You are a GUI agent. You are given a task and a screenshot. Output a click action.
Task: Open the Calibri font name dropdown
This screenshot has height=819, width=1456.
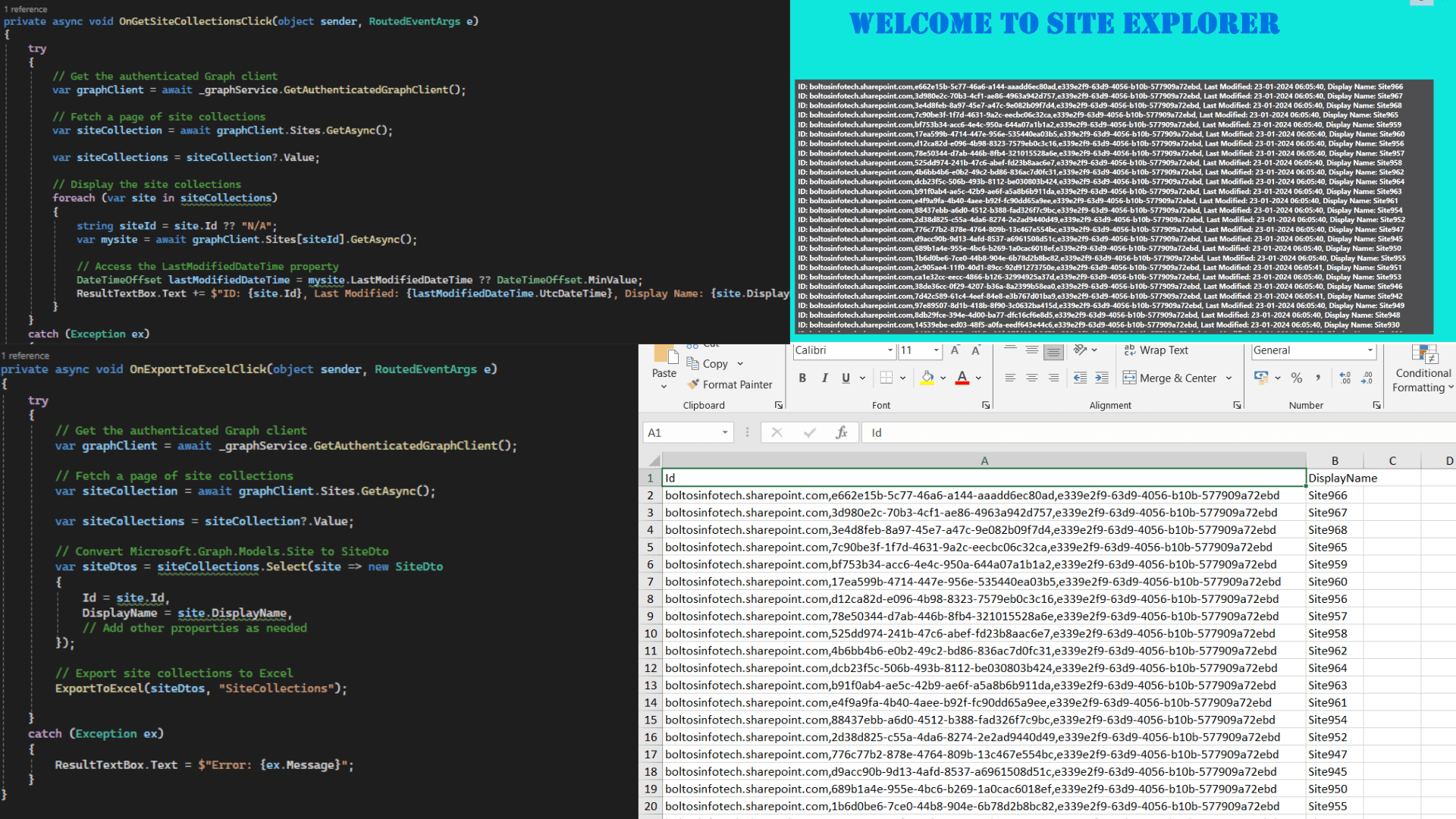coord(890,350)
